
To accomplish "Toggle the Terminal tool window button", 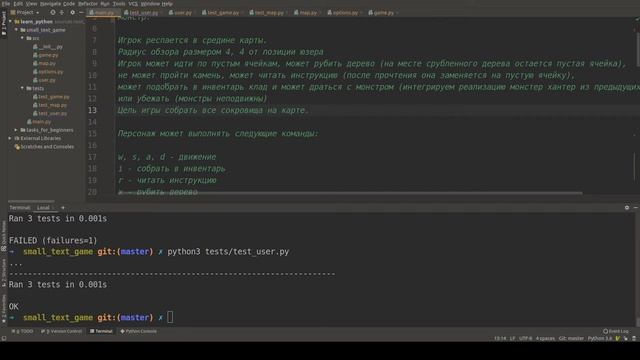I will 101,331.
